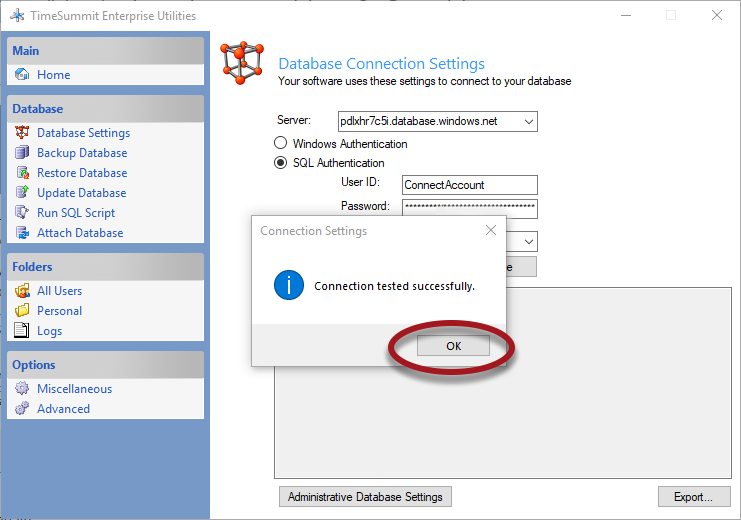The image size is (741, 520).
Task: Select Windows Authentication radio button
Action: pyautogui.click(x=280, y=143)
